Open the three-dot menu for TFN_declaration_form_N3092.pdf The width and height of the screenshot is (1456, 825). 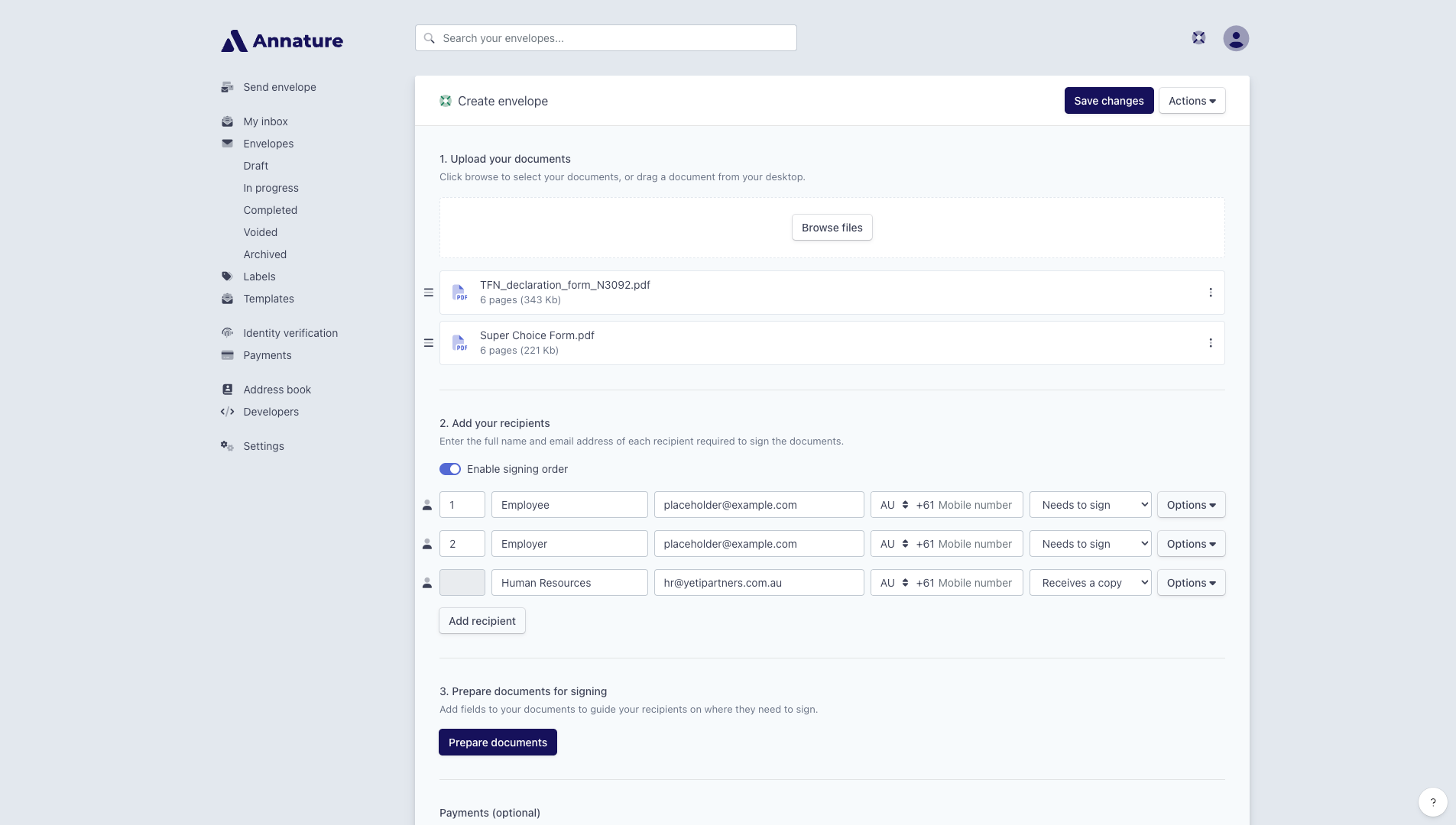(x=1211, y=293)
